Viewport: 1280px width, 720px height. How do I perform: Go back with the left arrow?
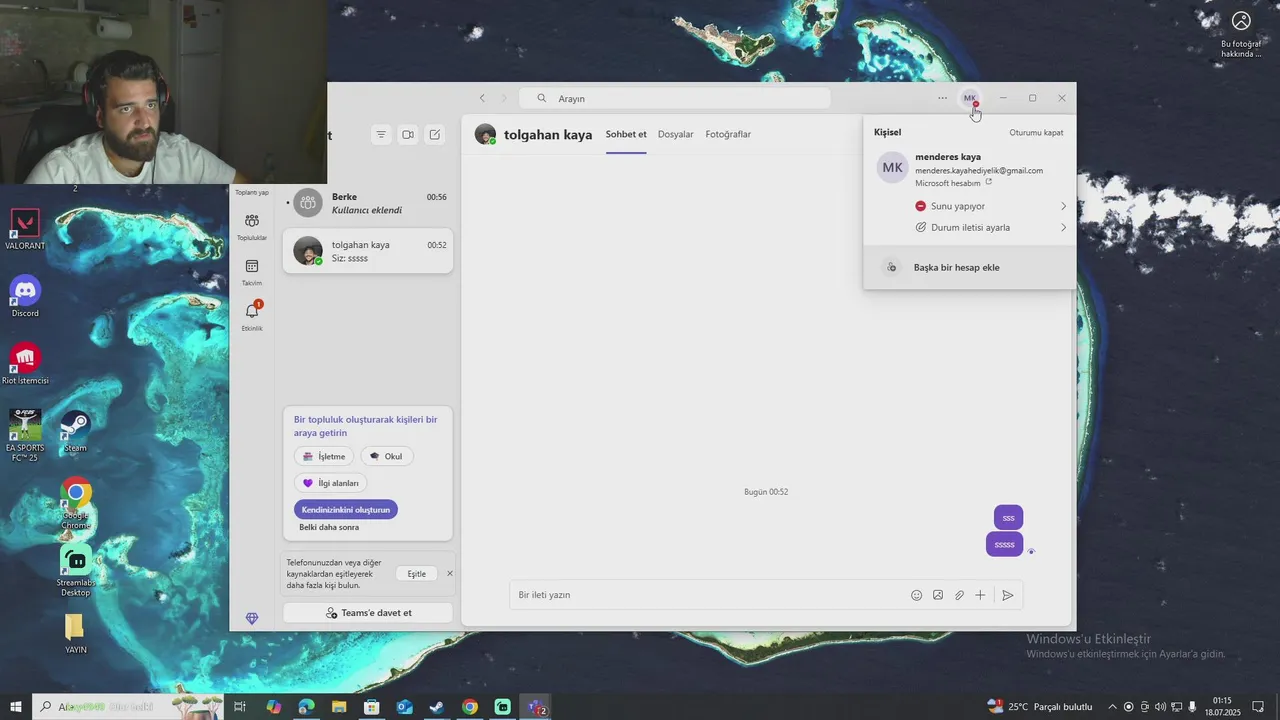pos(482,98)
